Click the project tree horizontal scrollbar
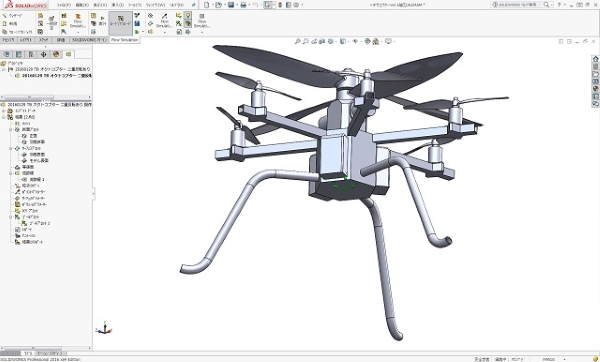Viewport: 600px width, 362px height. (x=46, y=97)
